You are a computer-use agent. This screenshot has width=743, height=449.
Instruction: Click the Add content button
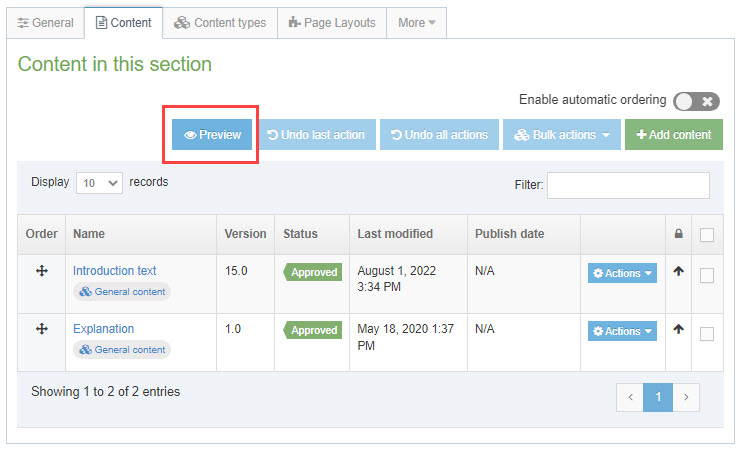tap(674, 135)
